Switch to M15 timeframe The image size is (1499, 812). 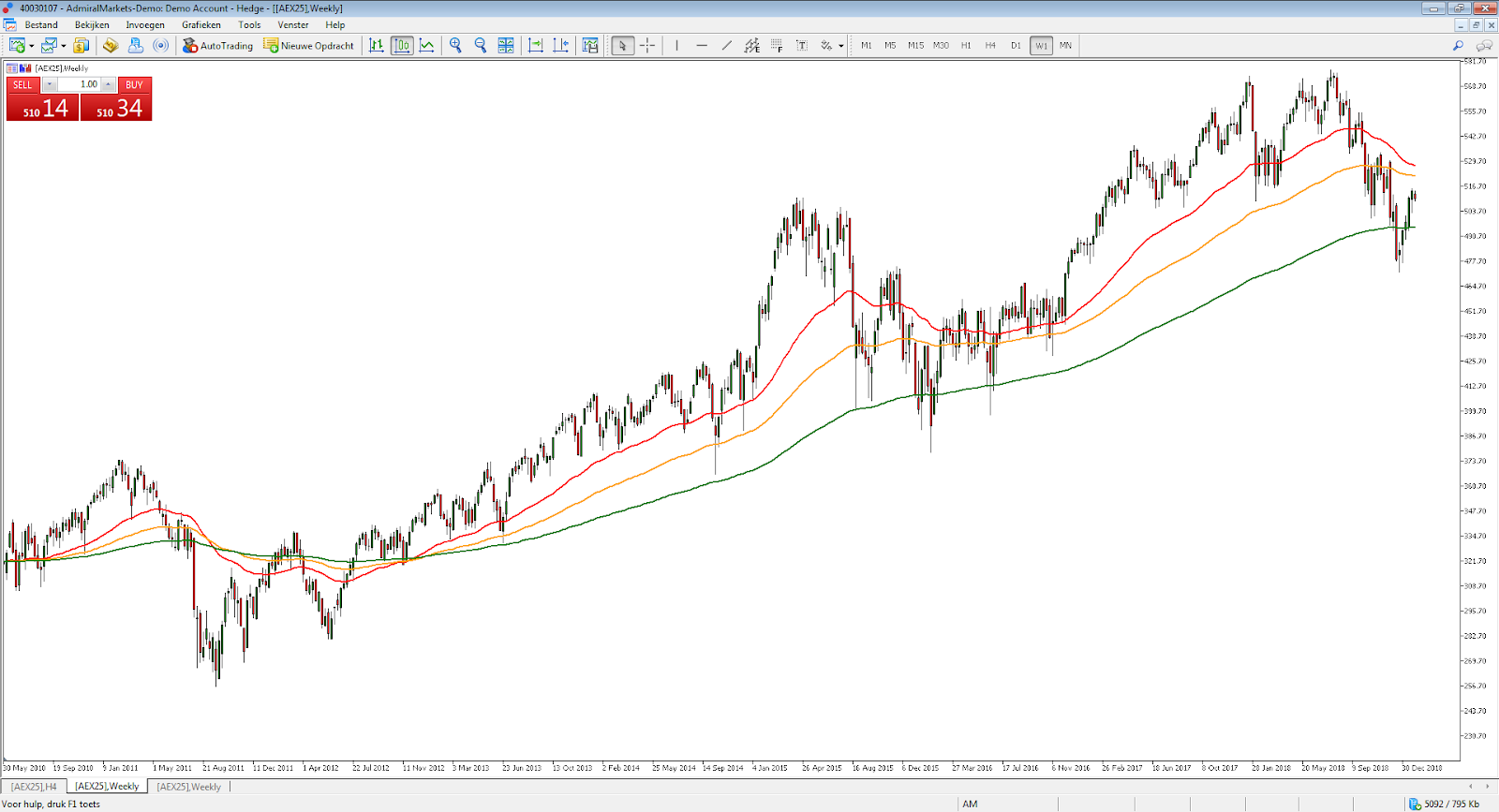(x=915, y=45)
